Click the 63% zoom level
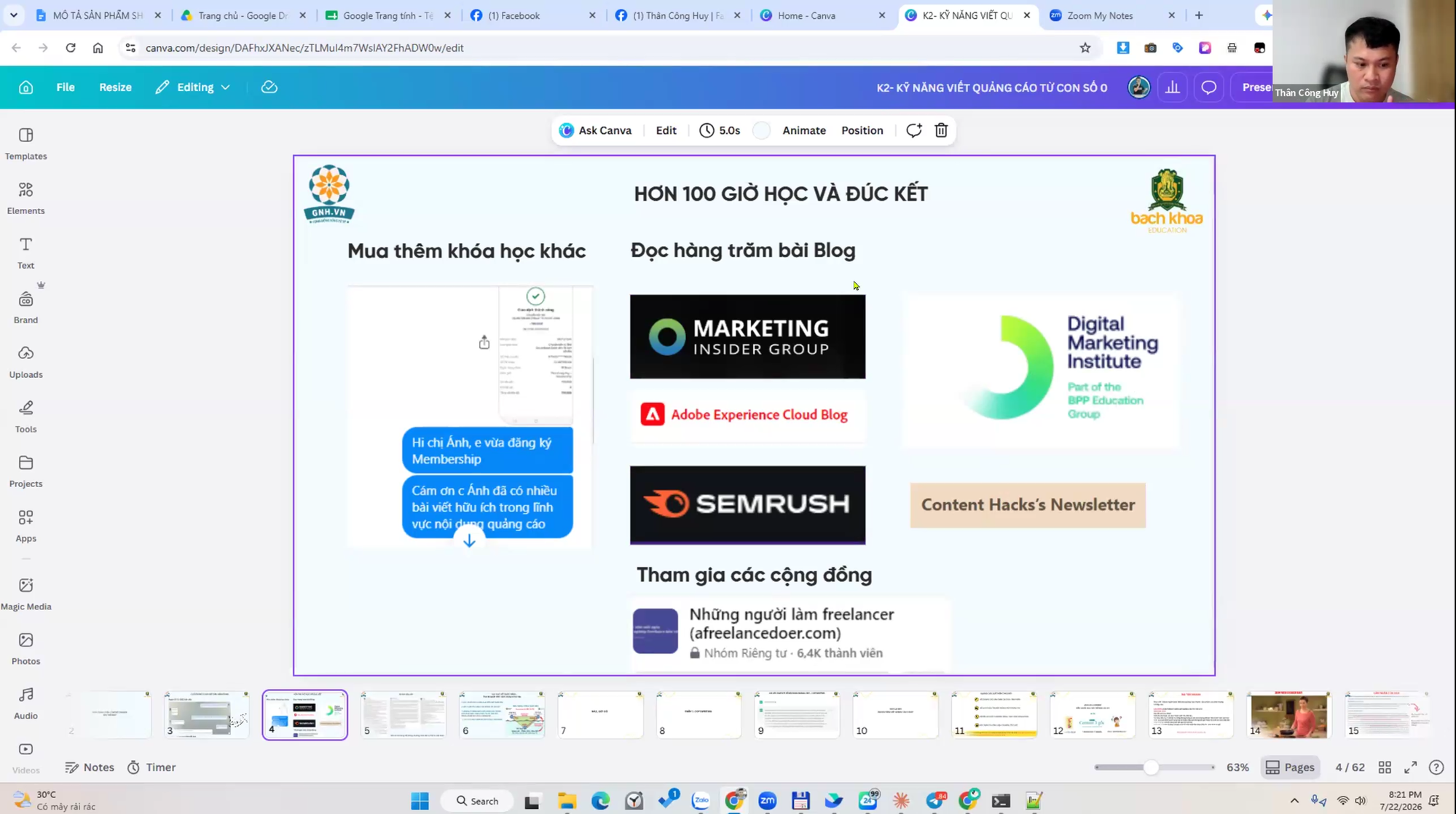 click(1237, 767)
